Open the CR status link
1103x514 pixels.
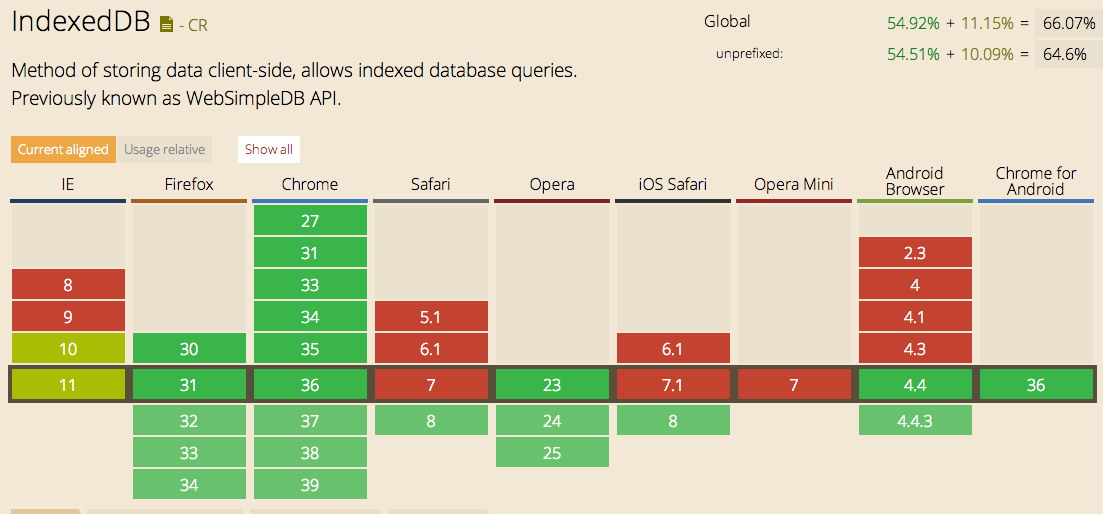coord(197,25)
